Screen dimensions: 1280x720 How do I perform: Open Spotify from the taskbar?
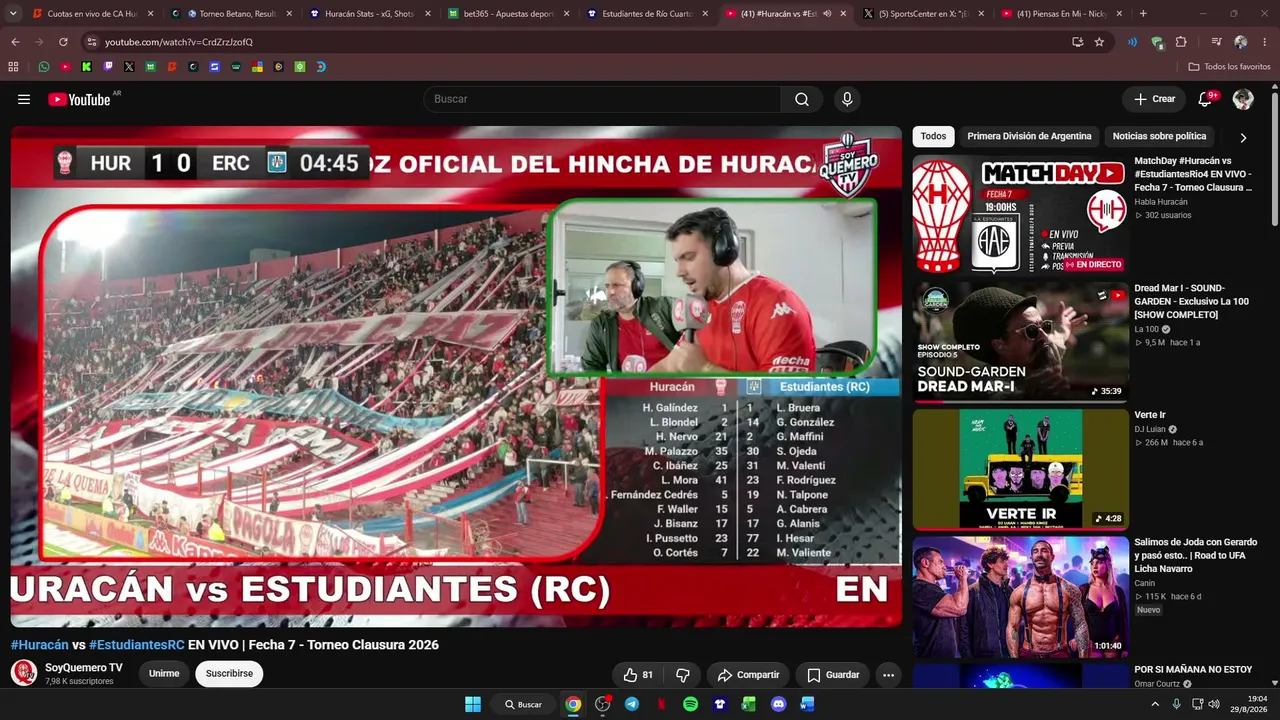point(690,704)
